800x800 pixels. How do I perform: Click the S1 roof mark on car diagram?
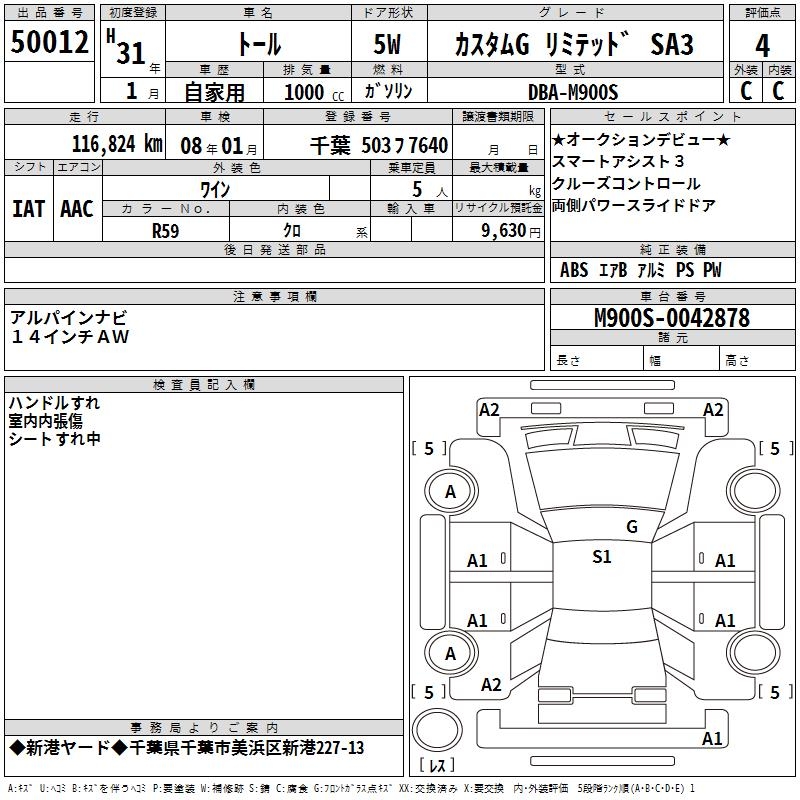pyautogui.click(x=601, y=557)
